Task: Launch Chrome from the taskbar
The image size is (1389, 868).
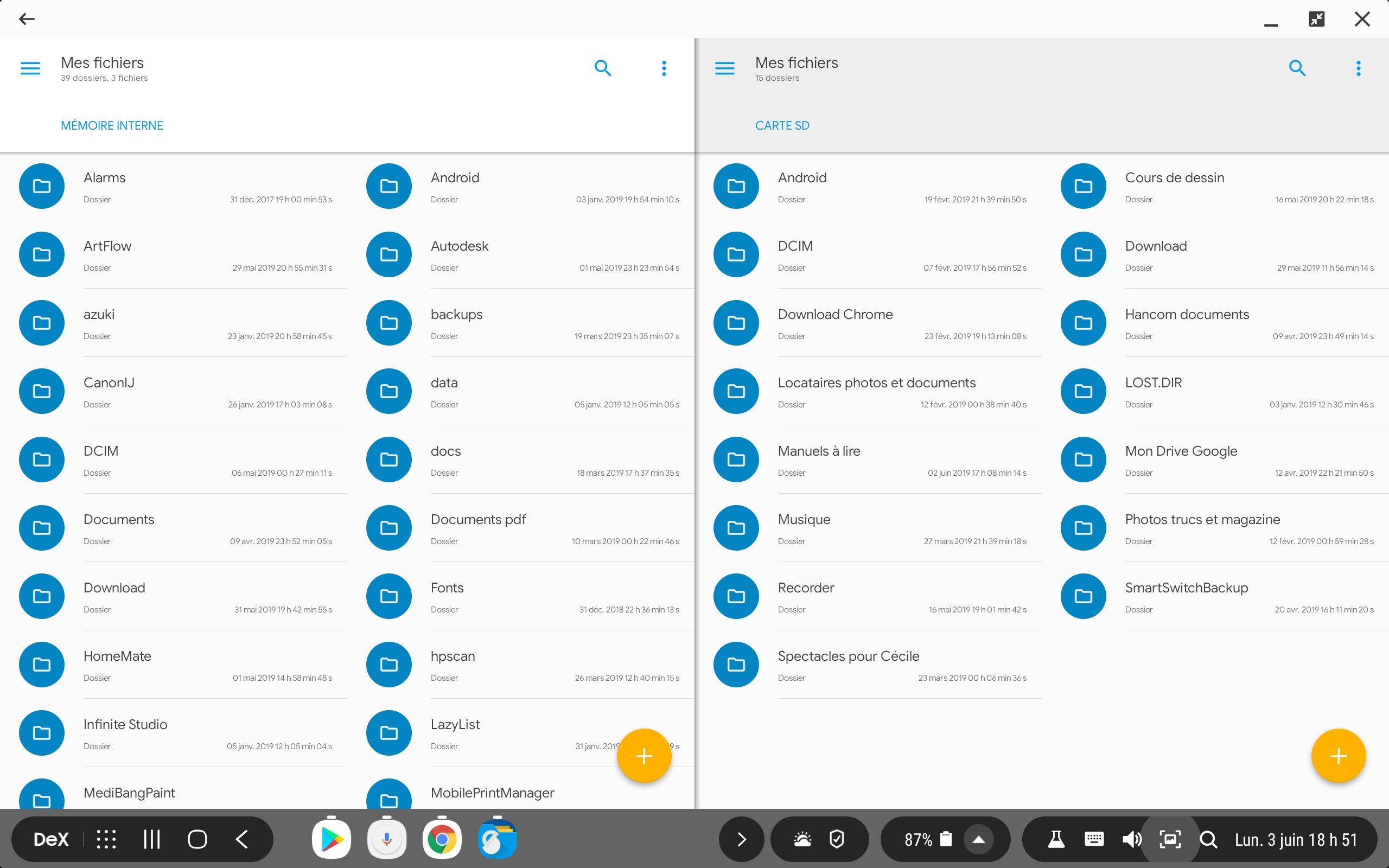Action: pyautogui.click(x=442, y=839)
